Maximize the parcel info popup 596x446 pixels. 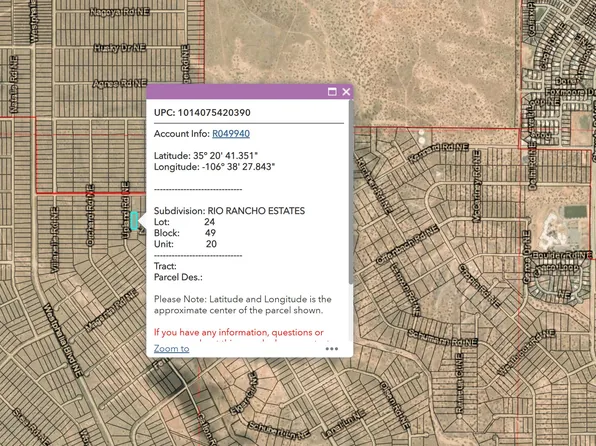pos(332,92)
